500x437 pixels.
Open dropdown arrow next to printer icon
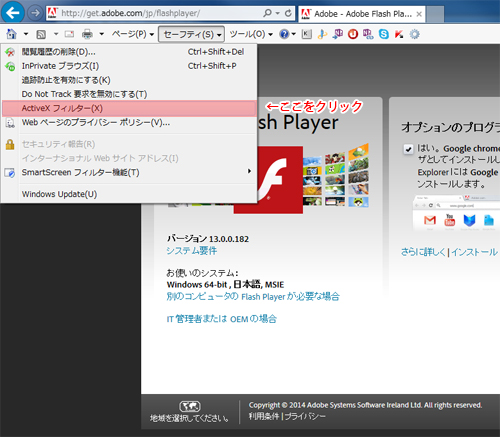(102, 34)
